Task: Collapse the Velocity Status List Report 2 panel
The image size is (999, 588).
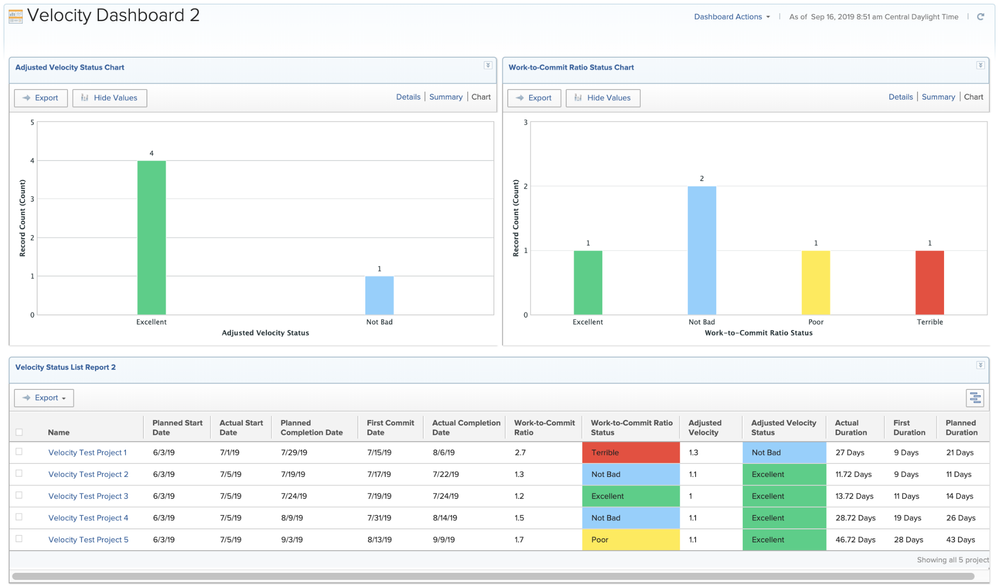Action: click(980, 366)
